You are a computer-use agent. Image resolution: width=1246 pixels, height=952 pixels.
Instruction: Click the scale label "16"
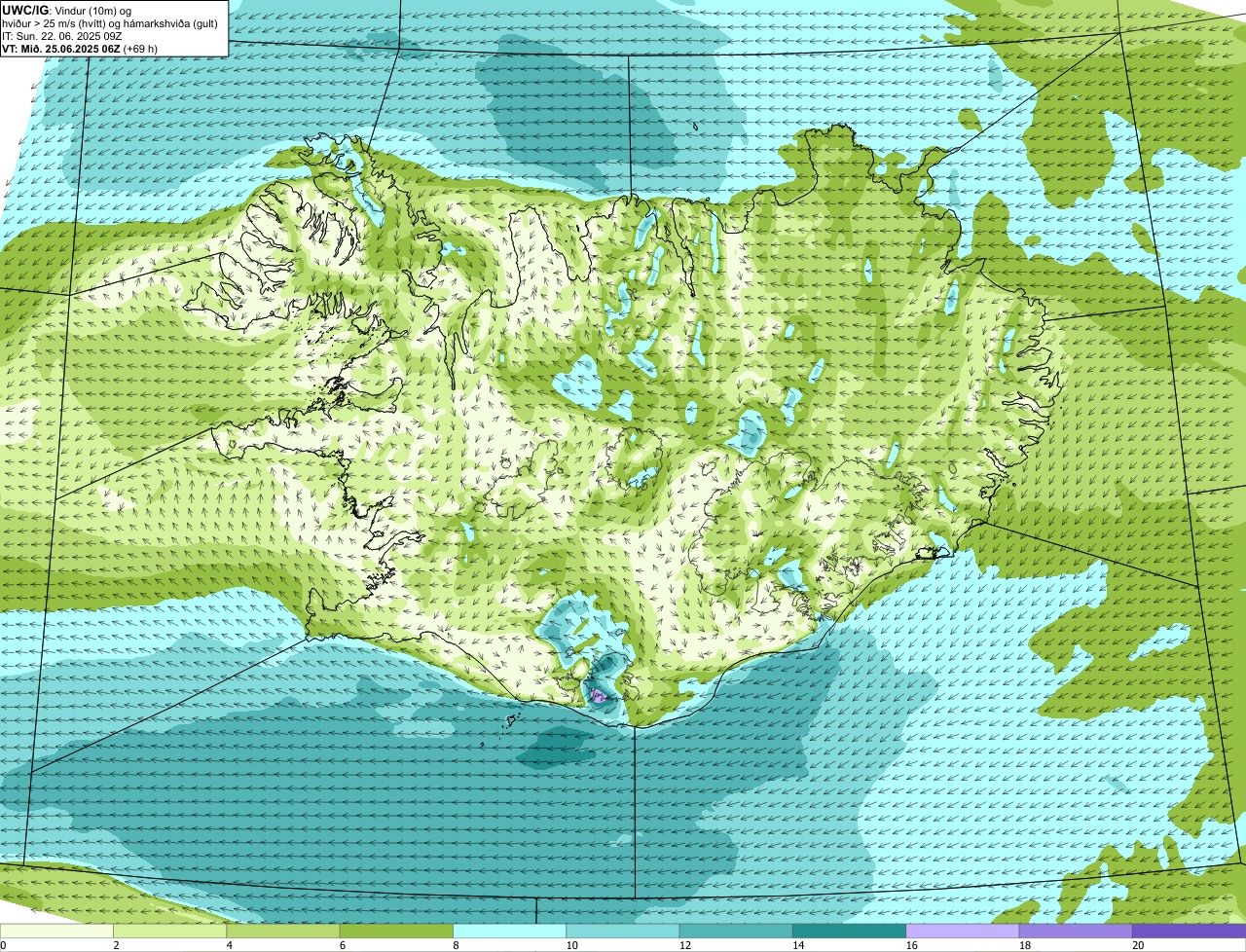tap(910, 945)
